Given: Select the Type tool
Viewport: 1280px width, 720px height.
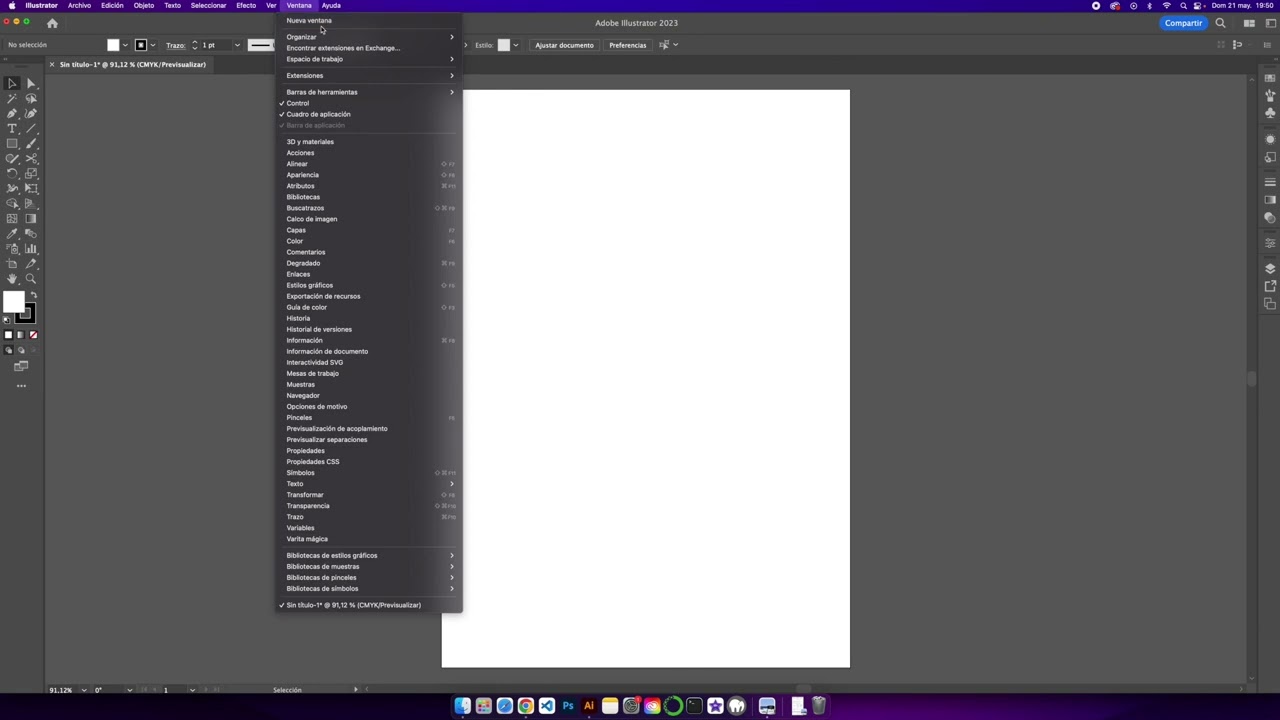Looking at the screenshot, I should [x=12, y=128].
